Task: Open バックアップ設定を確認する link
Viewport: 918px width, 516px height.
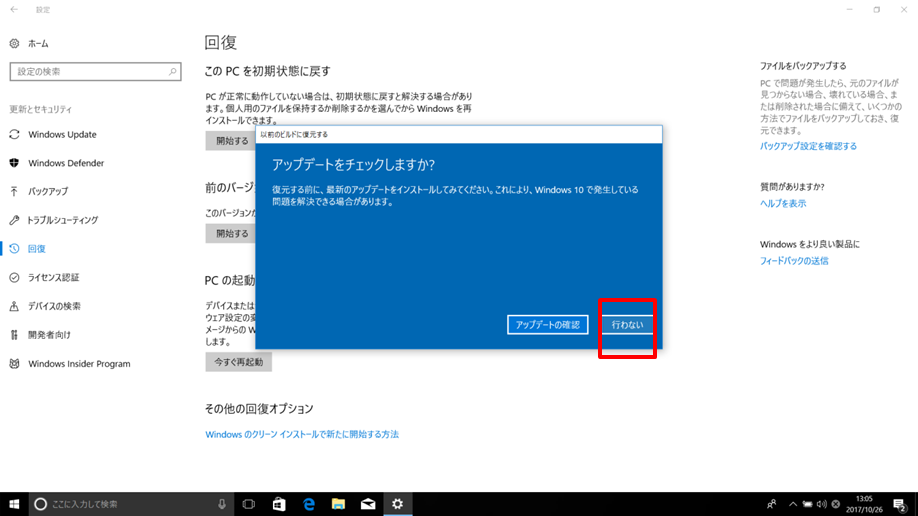Action: 808,146
